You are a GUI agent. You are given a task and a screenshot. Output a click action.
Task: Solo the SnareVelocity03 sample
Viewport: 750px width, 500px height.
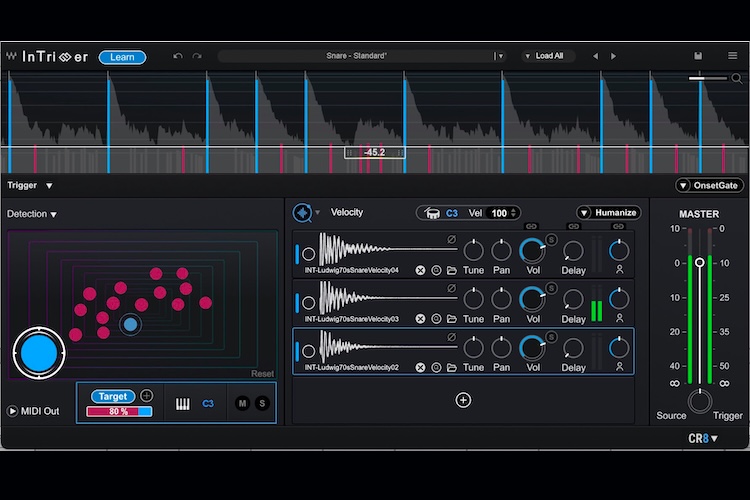click(x=551, y=289)
